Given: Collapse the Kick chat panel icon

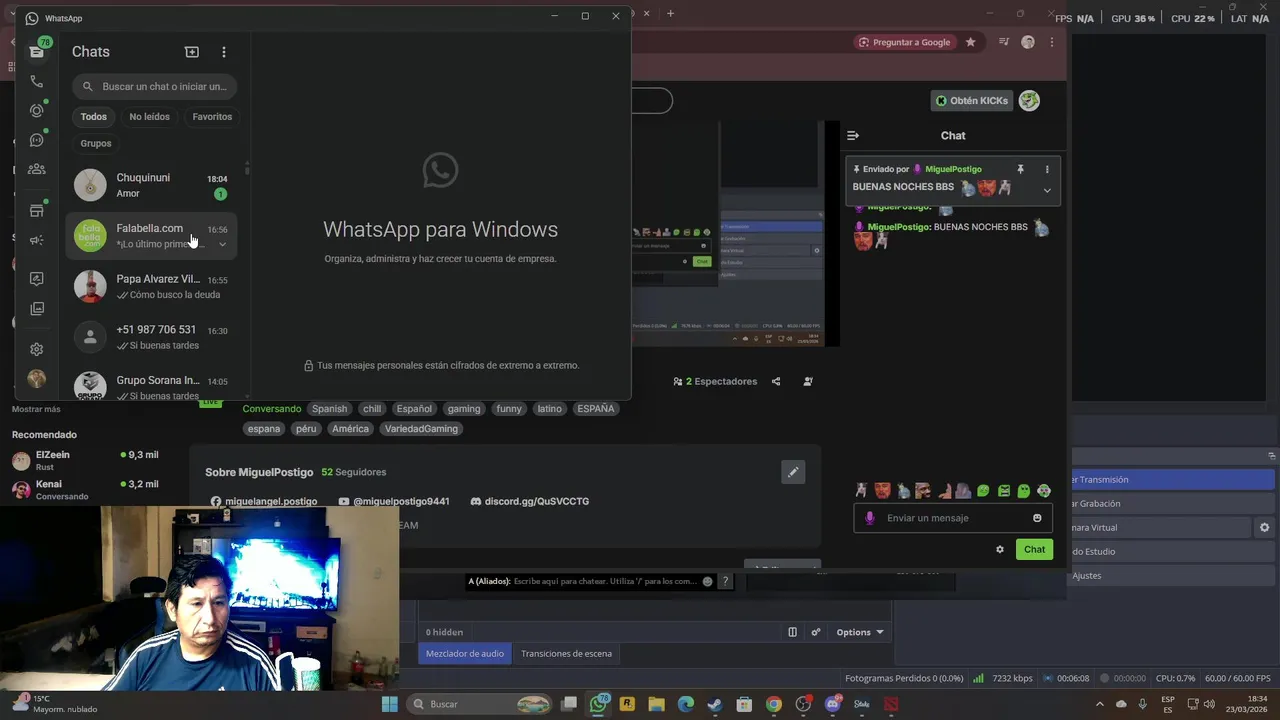Looking at the screenshot, I should tap(853, 135).
